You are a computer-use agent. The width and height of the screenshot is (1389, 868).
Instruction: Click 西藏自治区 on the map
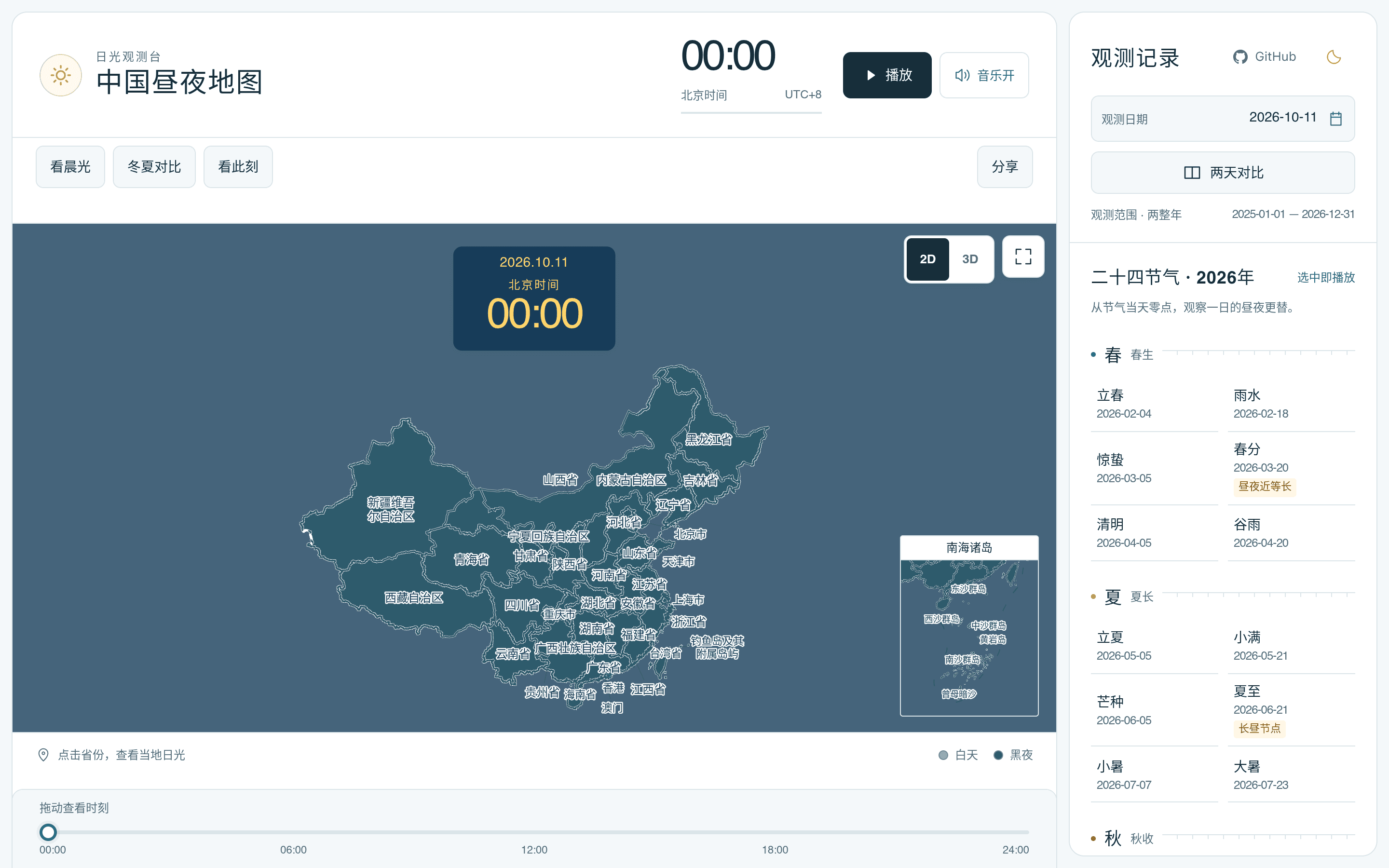[x=414, y=597]
